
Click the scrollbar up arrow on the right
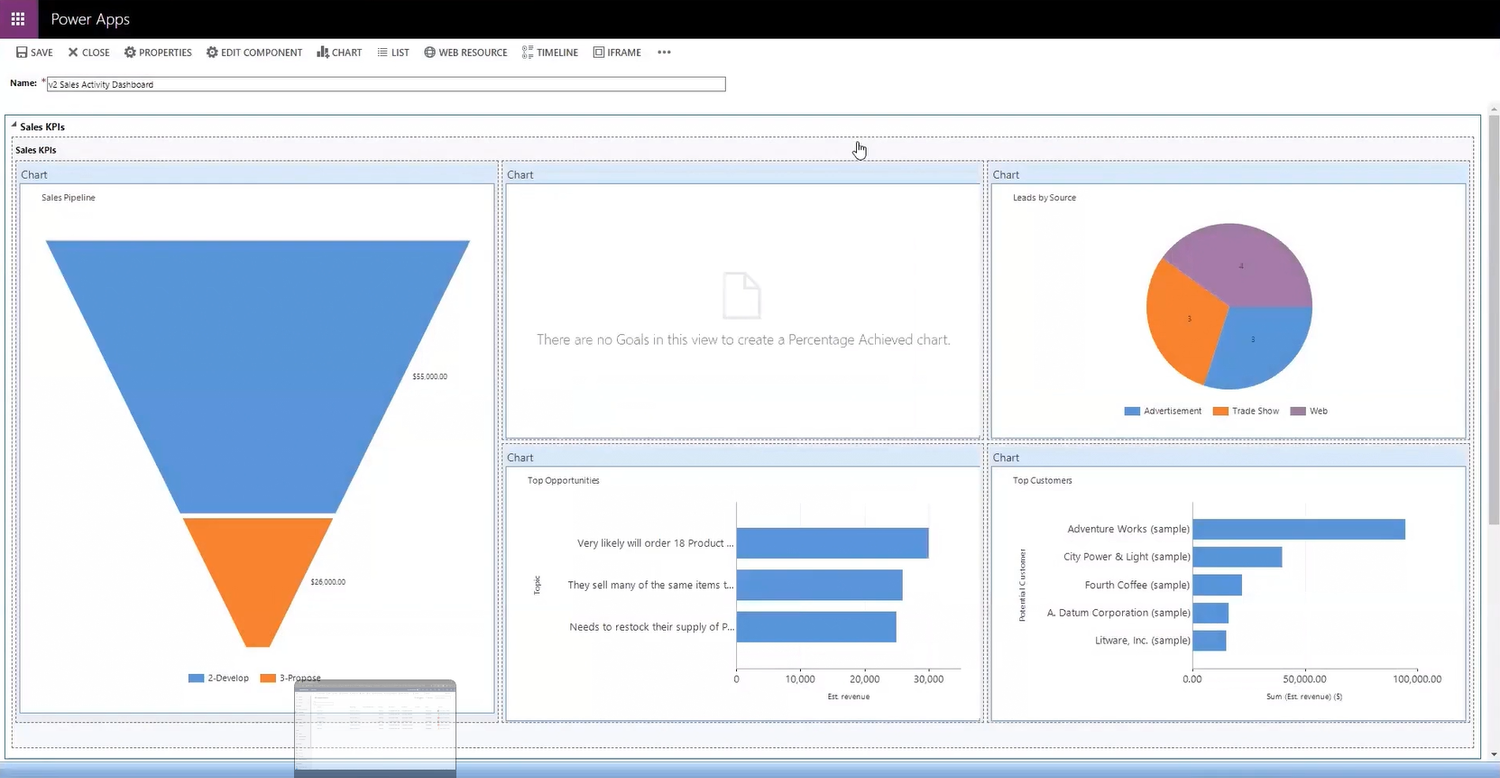click(x=1493, y=108)
